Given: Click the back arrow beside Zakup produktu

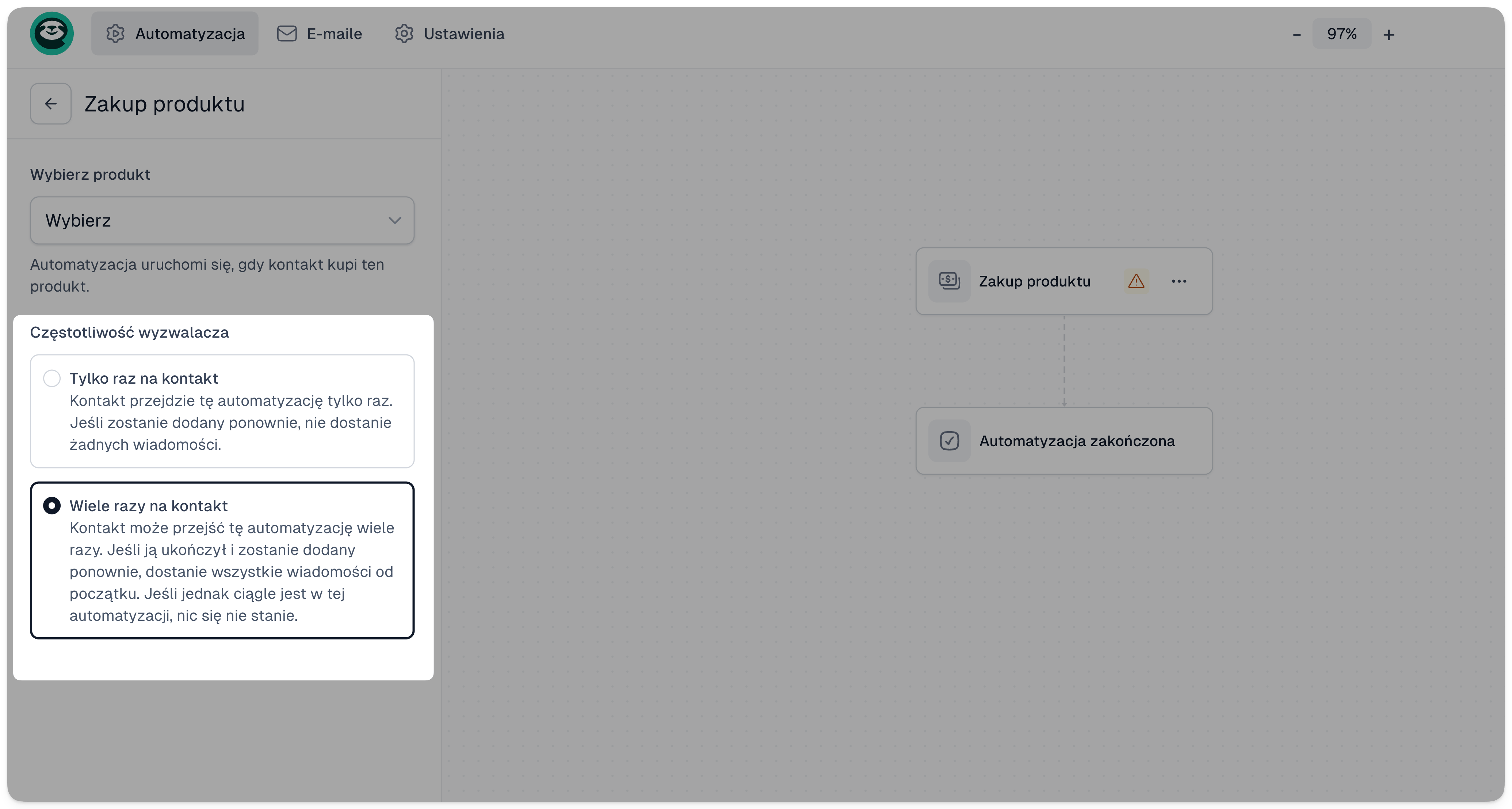Looking at the screenshot, I should coord(50,103).
